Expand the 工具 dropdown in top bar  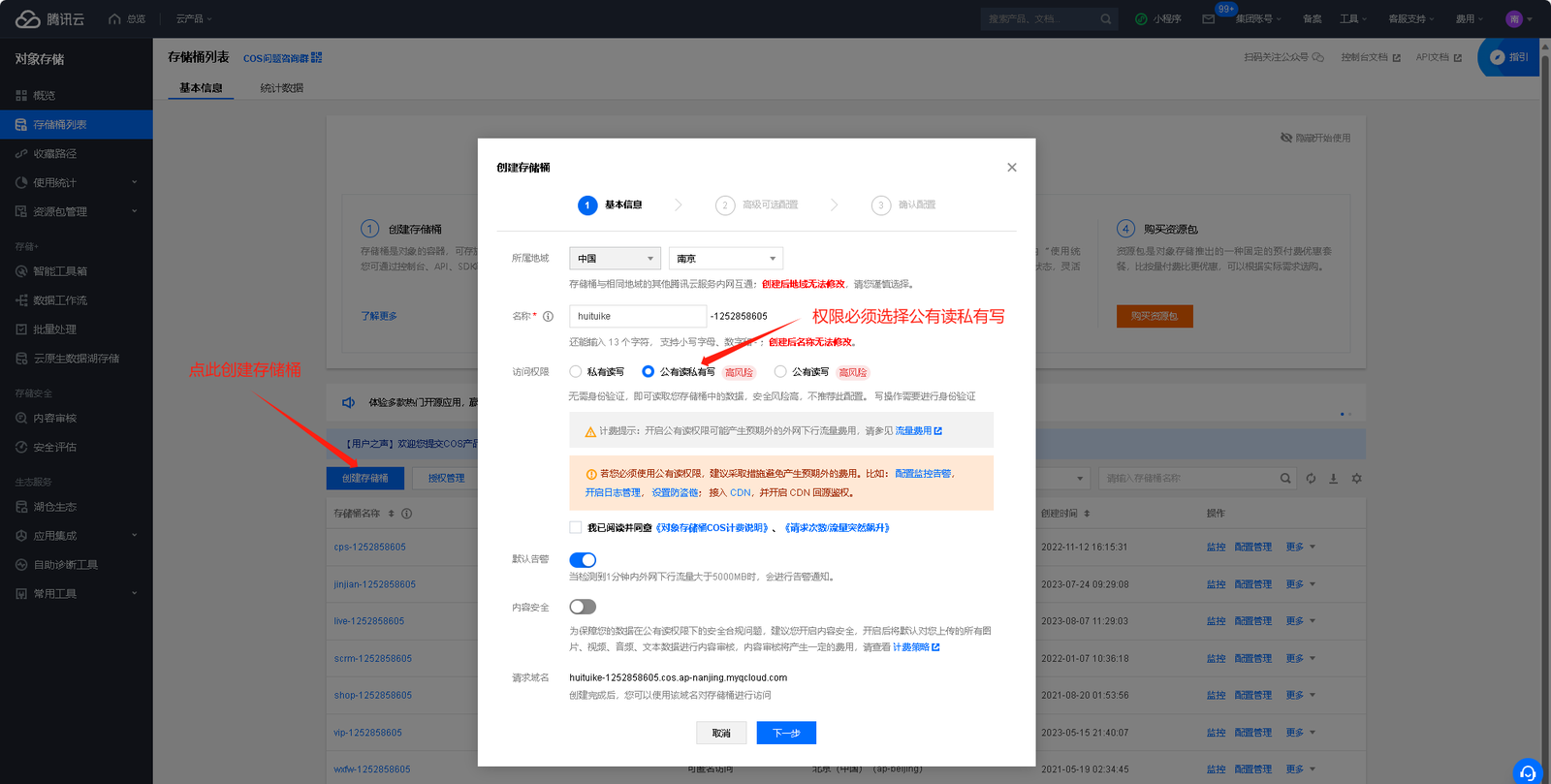[1353, 19]
